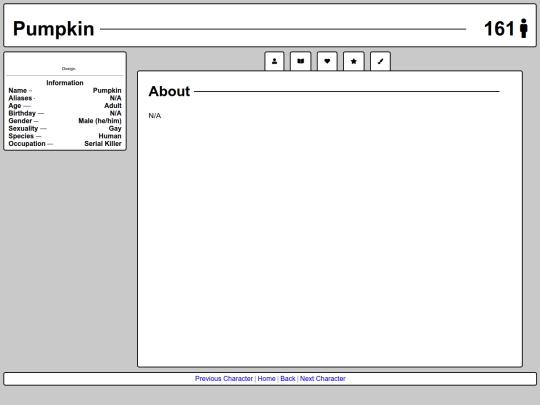Open the heart relationships tab icon
Image resolution: width=540 pixels, height=405 pixels.
(327, 61)
